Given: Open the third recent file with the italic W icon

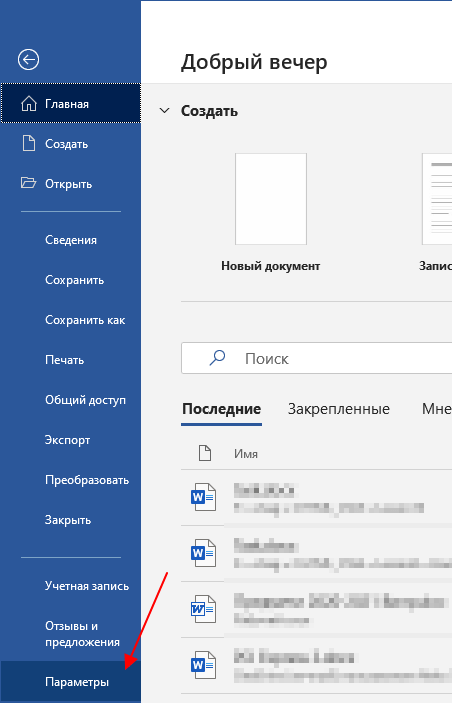Looking at the screenshot, I should coord(317,610).
